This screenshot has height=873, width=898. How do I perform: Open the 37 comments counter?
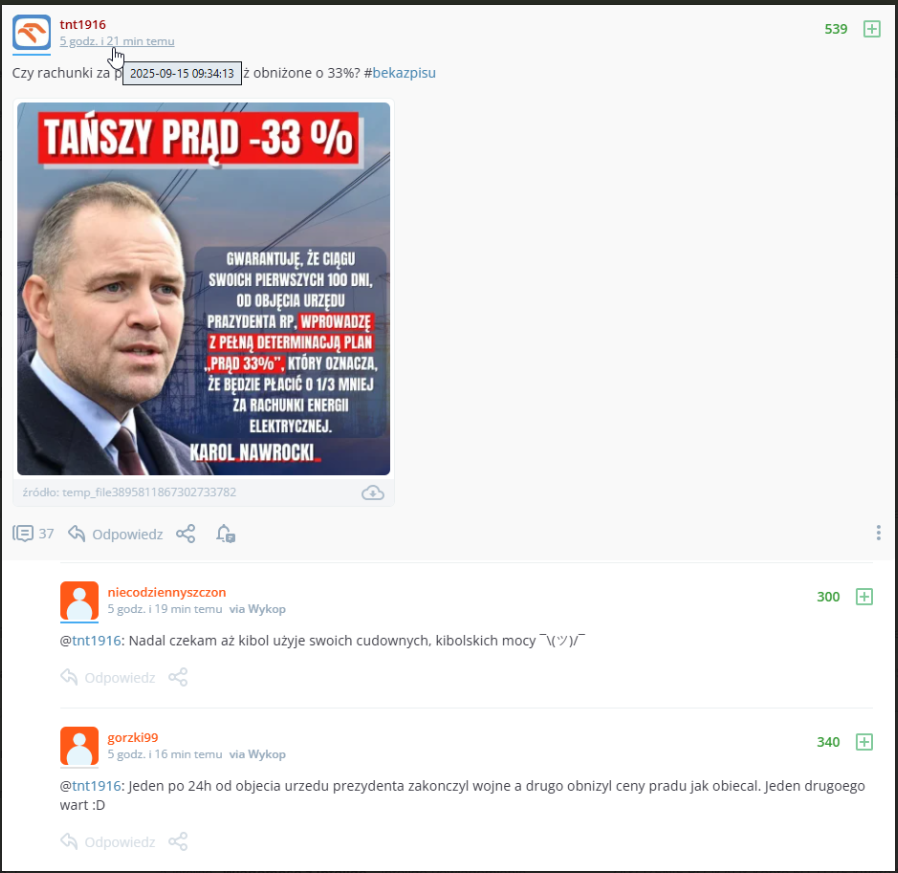click(x=33, y=534)
